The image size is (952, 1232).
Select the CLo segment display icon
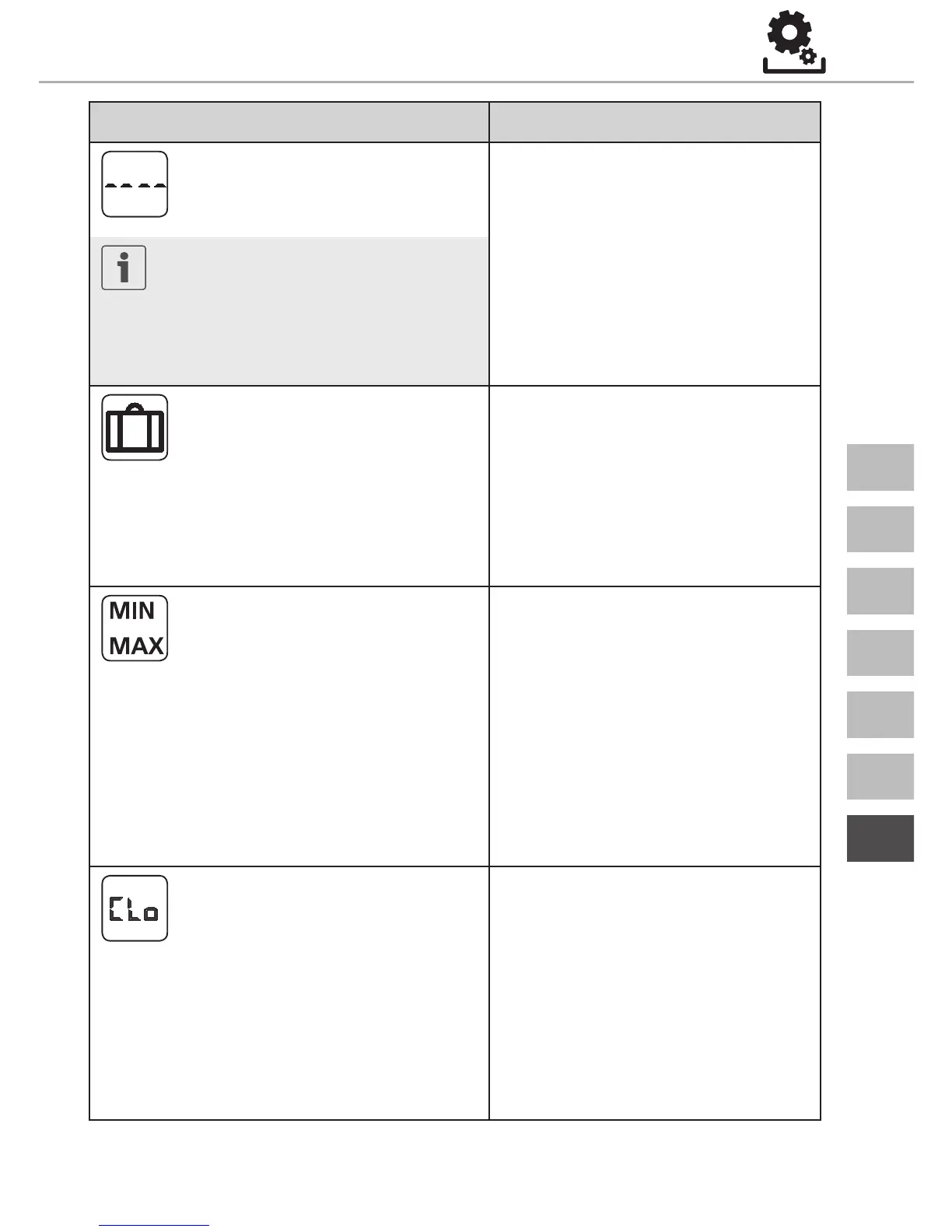click(x=135, y=908)
